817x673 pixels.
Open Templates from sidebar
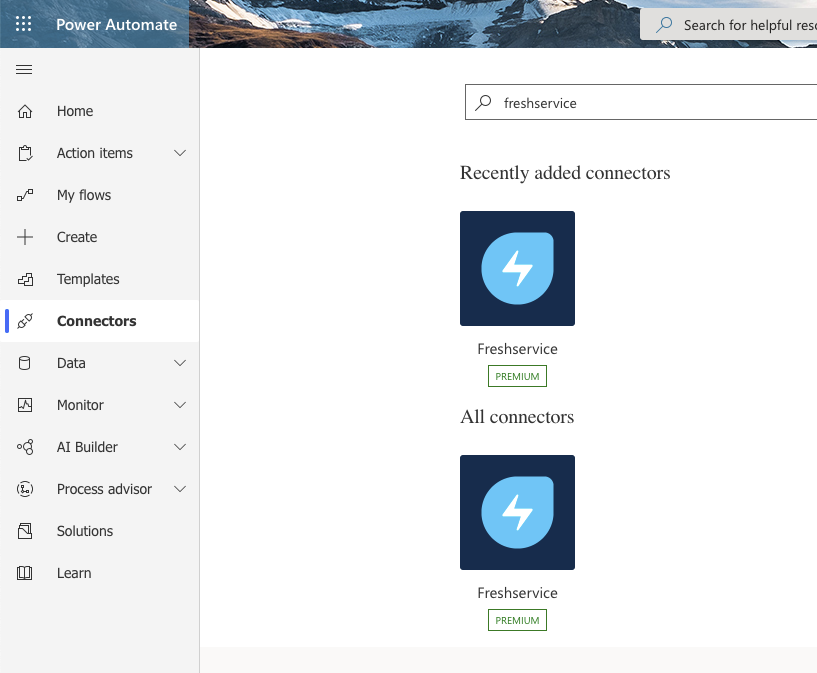pos(100,279)
